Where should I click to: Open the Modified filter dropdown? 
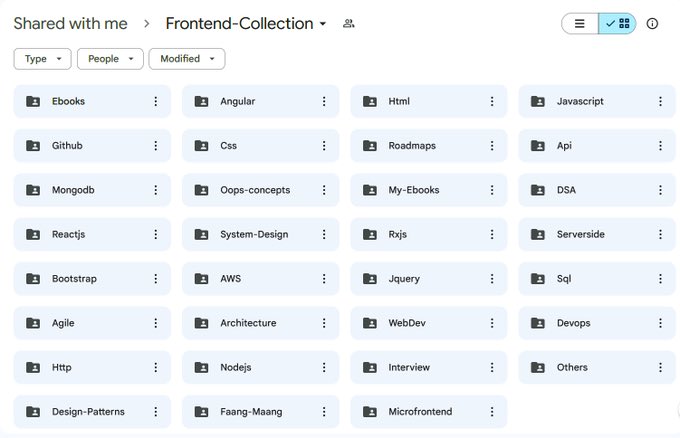point(187,59)
